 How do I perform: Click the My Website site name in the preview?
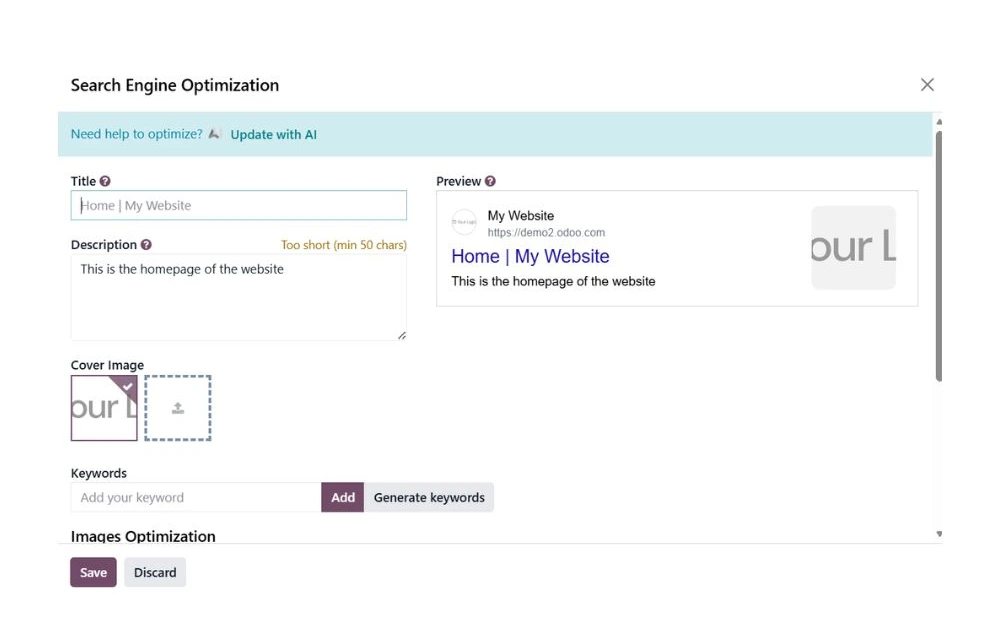pos(520,215)
